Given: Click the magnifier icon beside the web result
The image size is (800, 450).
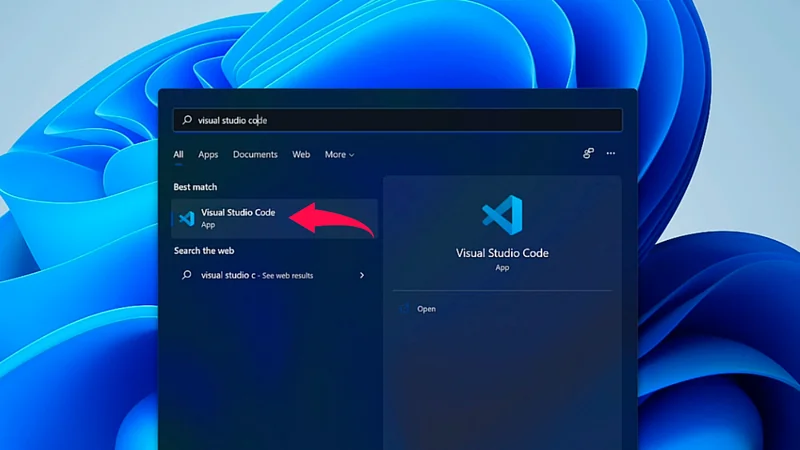Looking at the screenshot, I should pos(186,275).
